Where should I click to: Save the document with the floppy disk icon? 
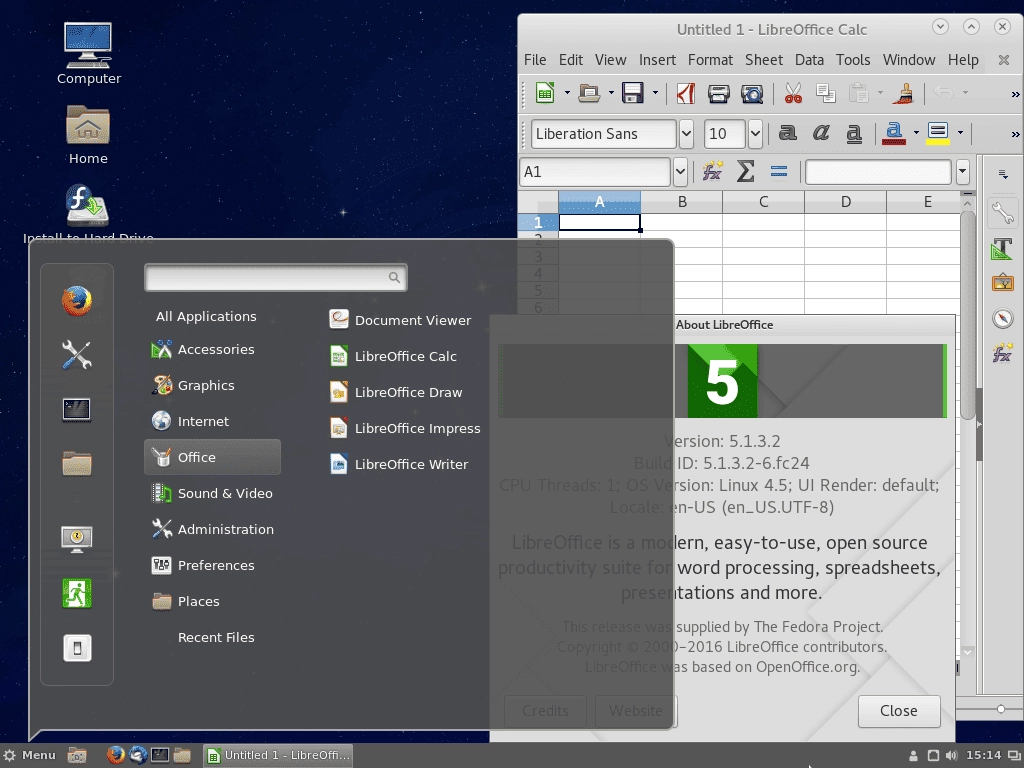(632, 93)
